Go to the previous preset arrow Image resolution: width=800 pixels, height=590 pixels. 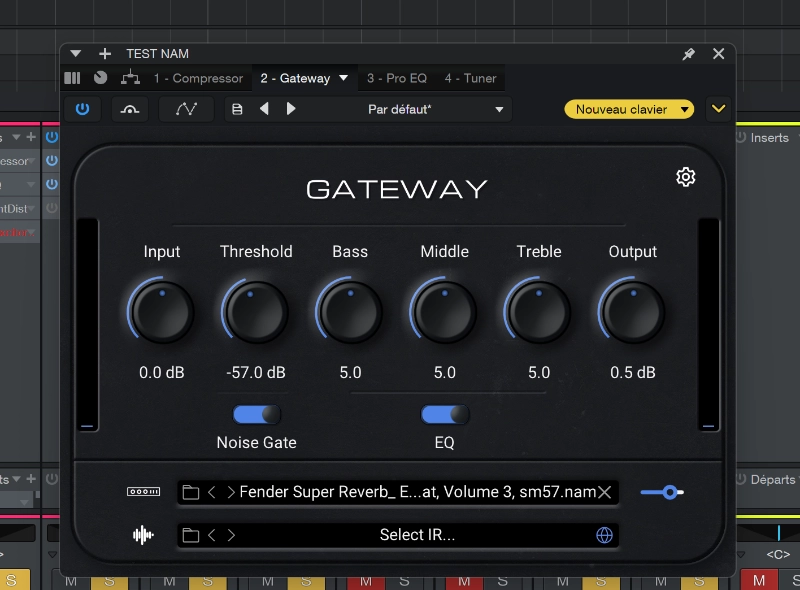point(264,109)
